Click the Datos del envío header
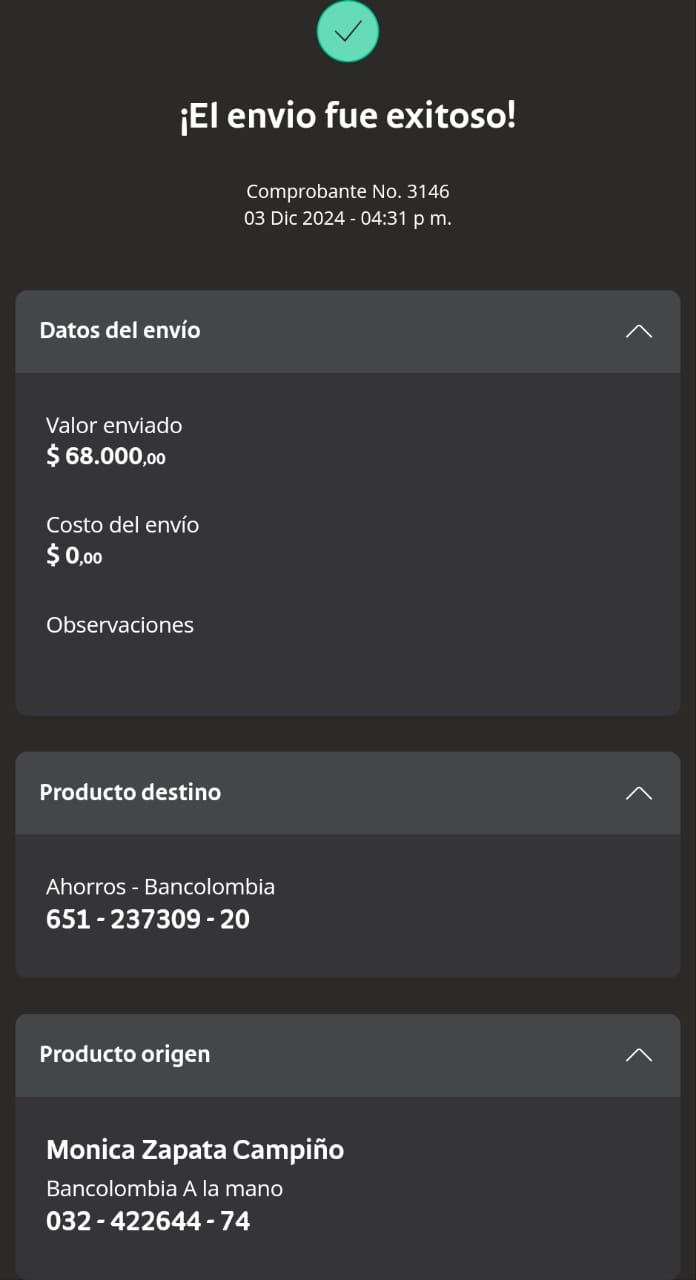Image resolution: width=696 pixels, height=1280 pixels. [120, 331]
